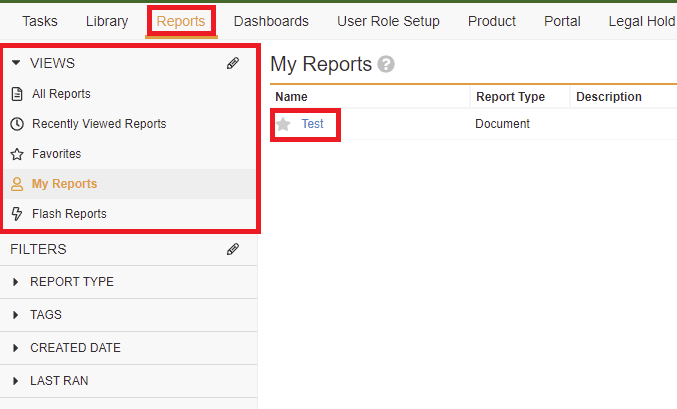677x409 pixels.
Task: Expand the TAGS filter
Action: [16, 315]
